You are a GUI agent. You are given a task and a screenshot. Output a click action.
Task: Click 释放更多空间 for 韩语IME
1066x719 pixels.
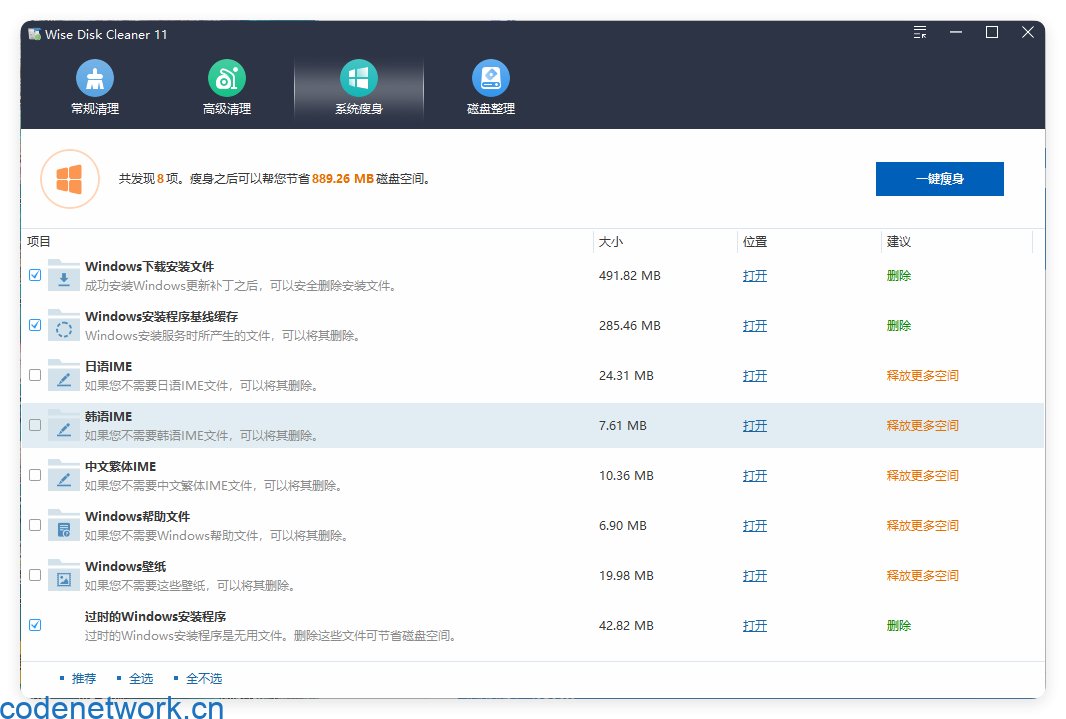923,425
